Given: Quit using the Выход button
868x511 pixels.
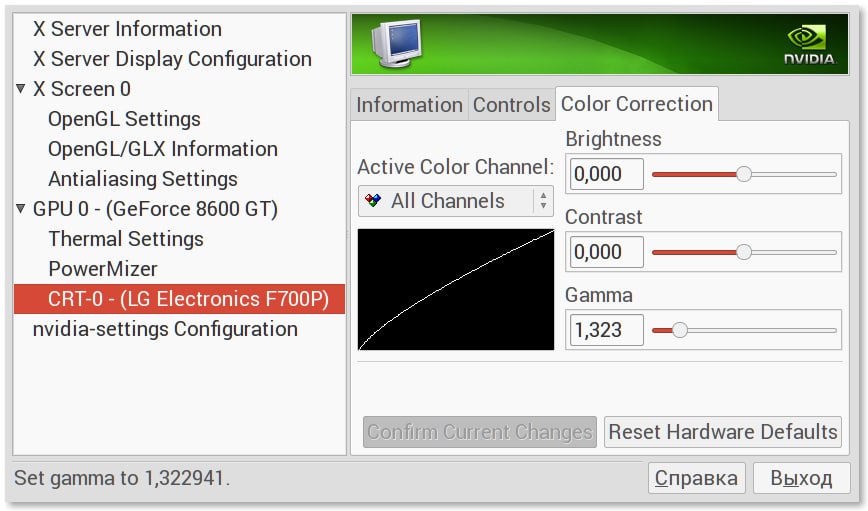Looking at the screenshot, I should [802, 478].
